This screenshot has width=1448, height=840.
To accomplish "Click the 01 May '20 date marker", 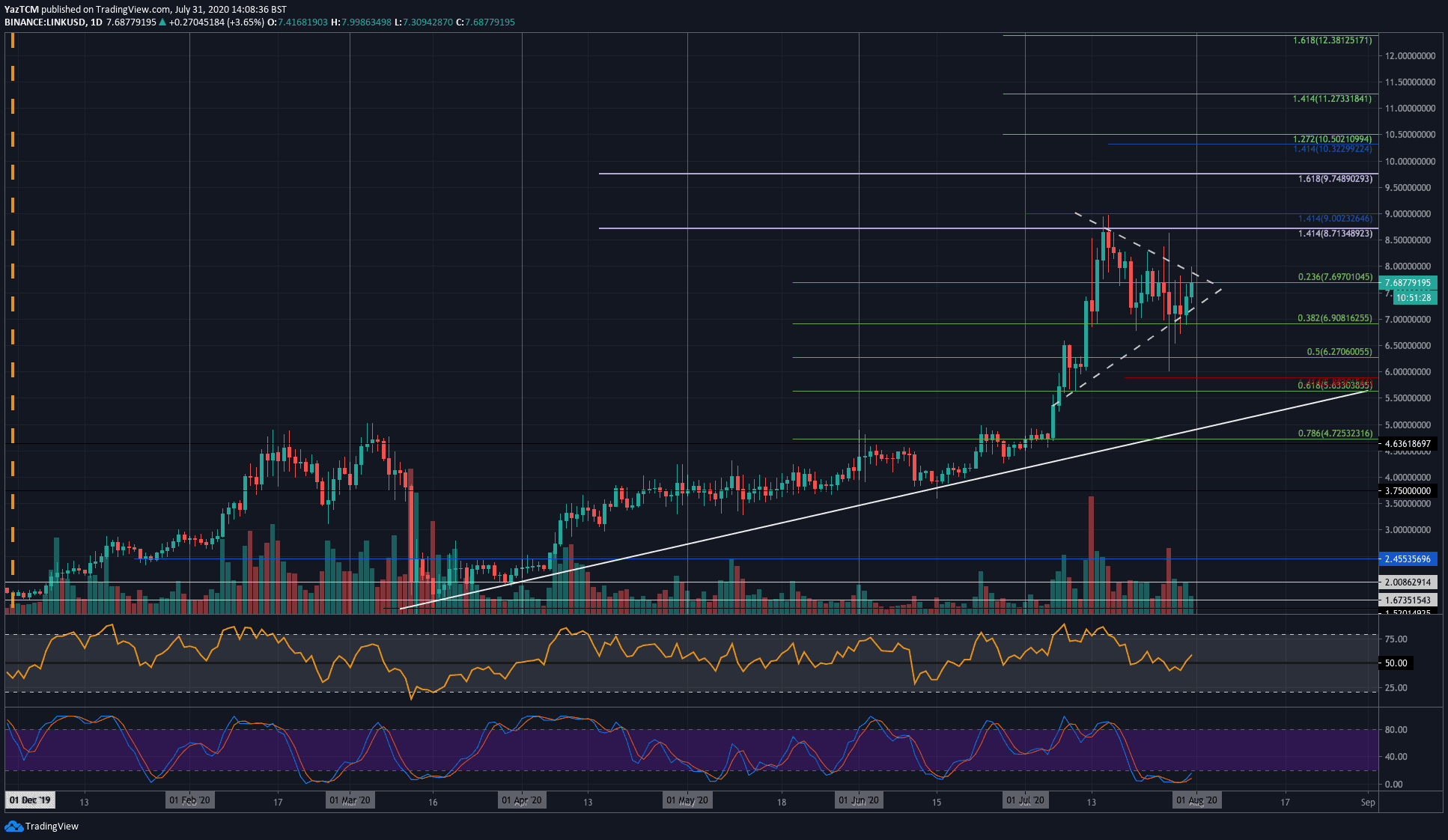I will pos(687,800).
